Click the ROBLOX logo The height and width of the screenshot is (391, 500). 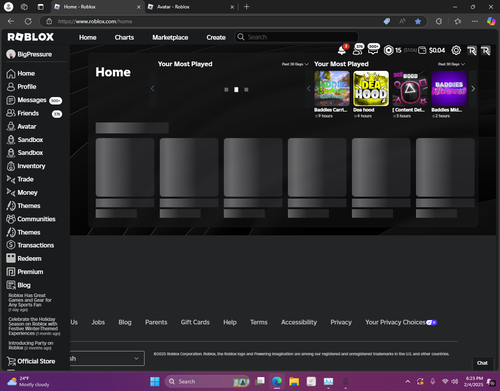(x=31, y=37)
